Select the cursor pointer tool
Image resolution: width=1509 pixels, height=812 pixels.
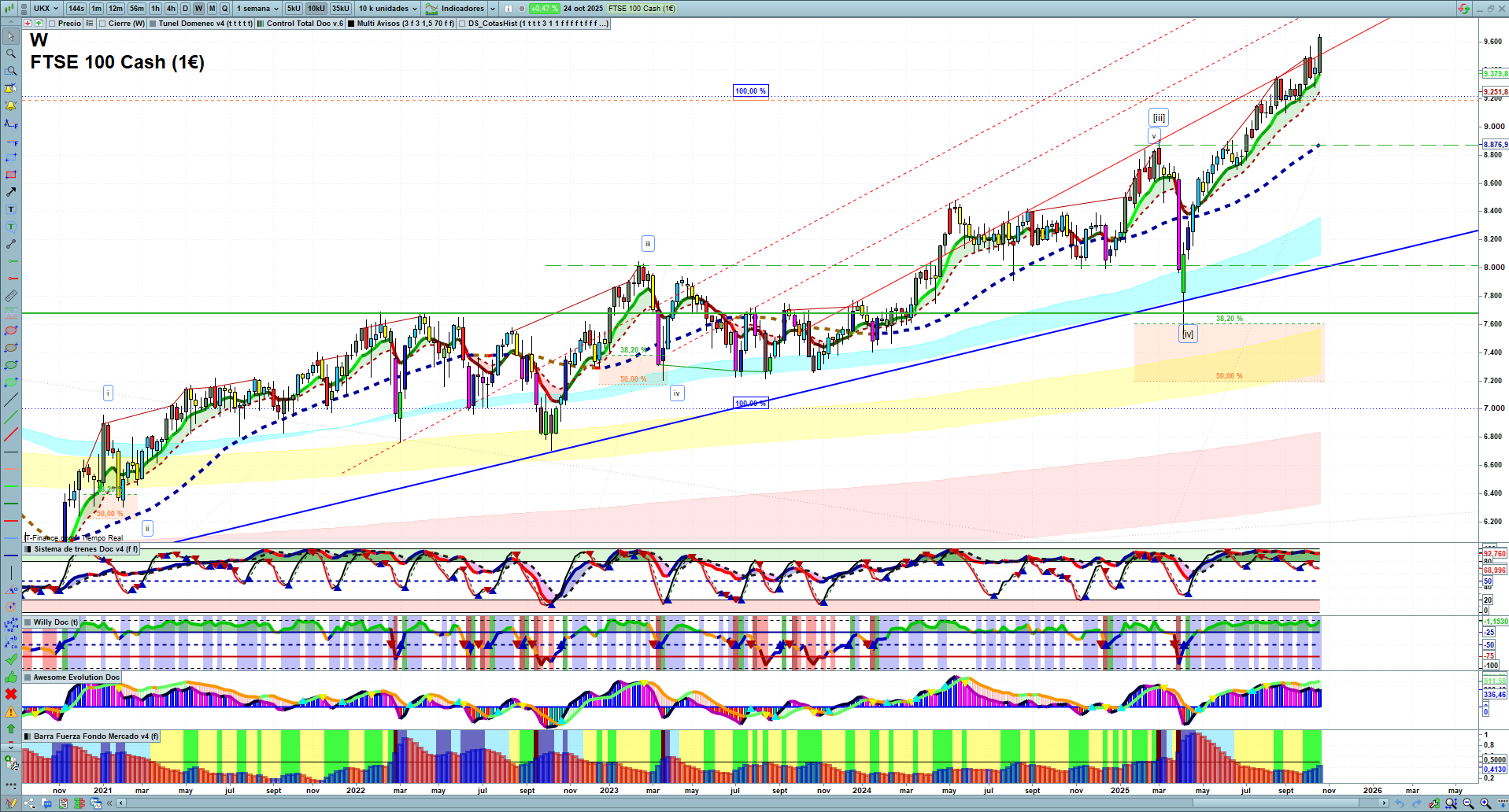pos(10,36)
